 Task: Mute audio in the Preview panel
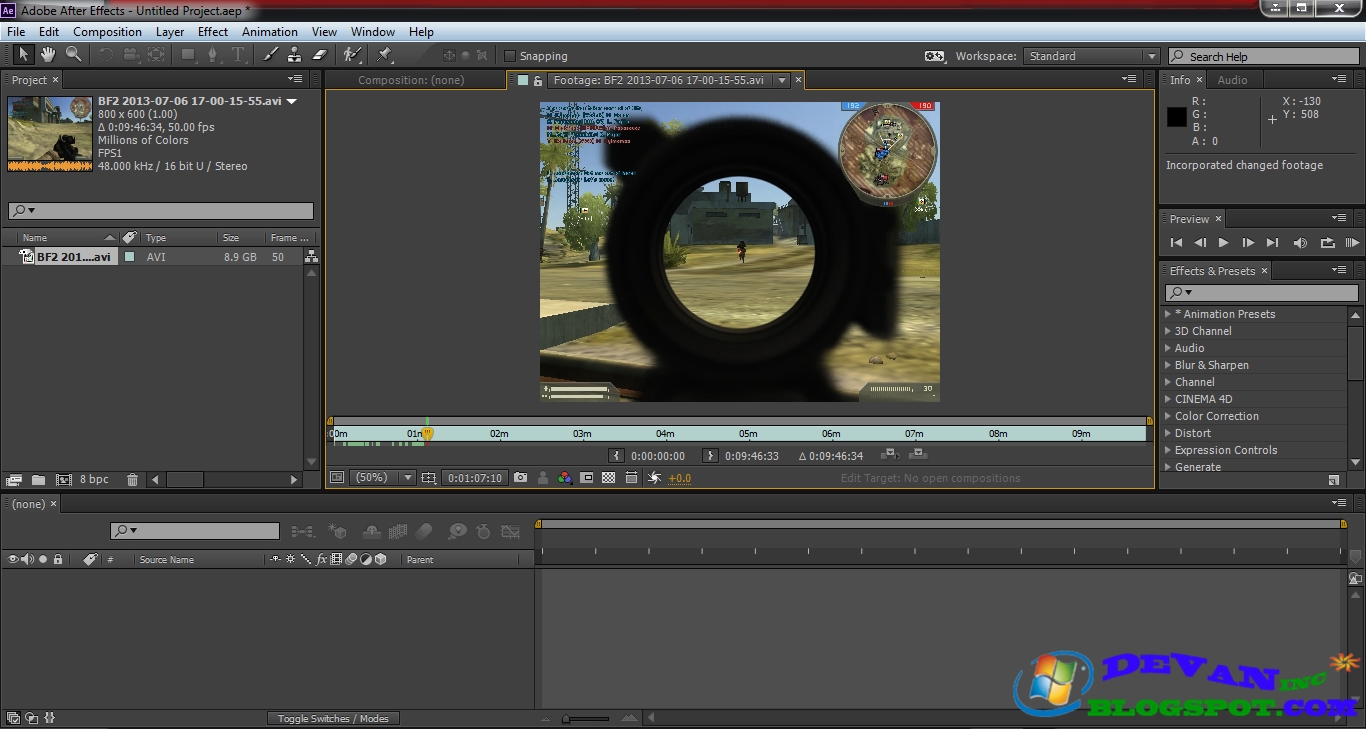(x=1300, y=243)
